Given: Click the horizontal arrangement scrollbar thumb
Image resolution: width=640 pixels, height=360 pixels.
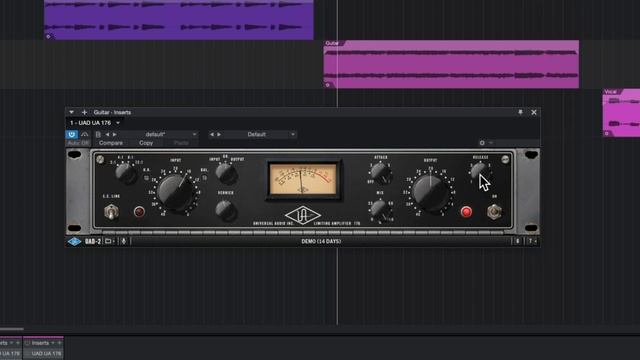Looking at the screenshot, I should 12,329.
